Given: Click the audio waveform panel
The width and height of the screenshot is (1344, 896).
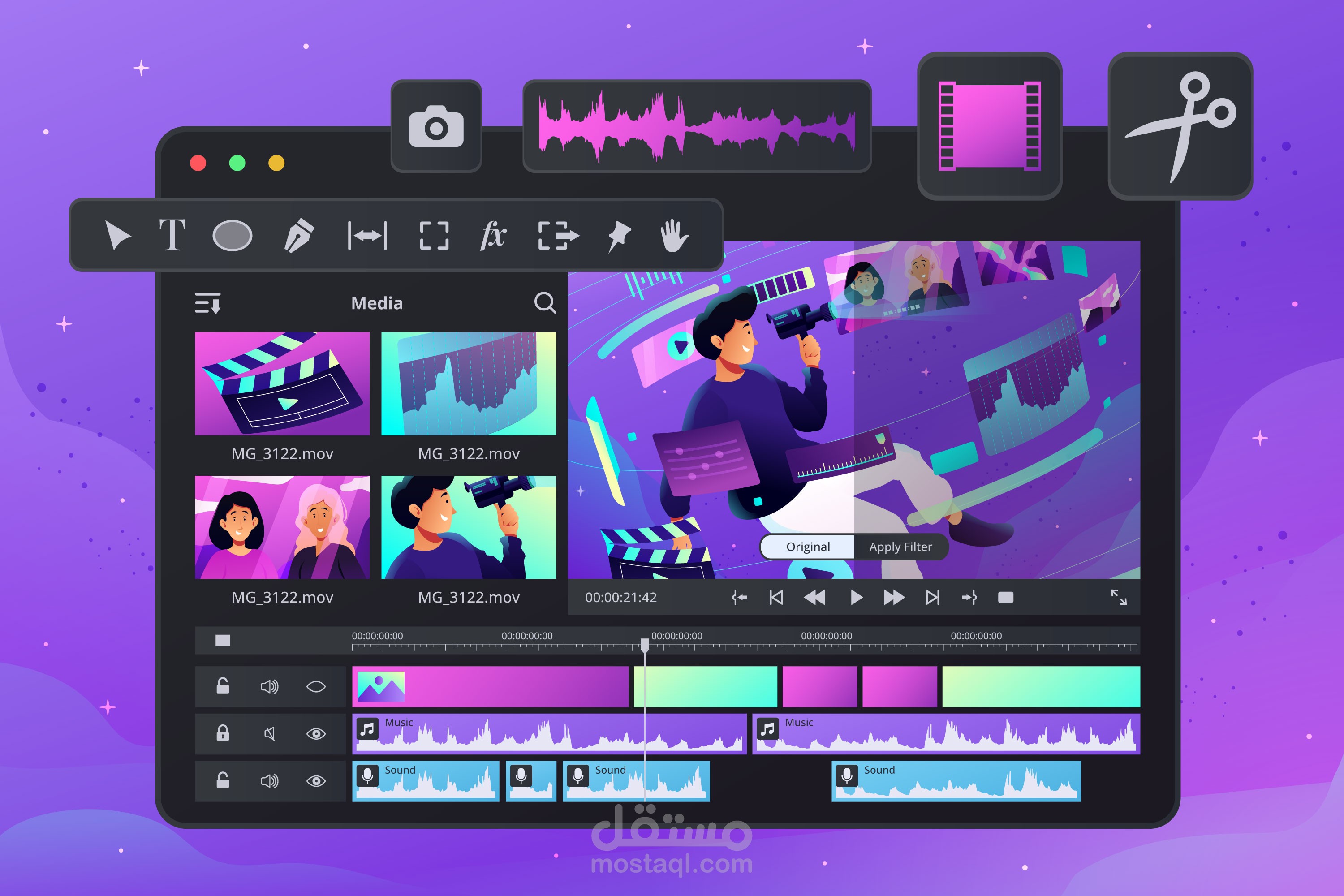Looking at the screenshot, I should 697,126.
